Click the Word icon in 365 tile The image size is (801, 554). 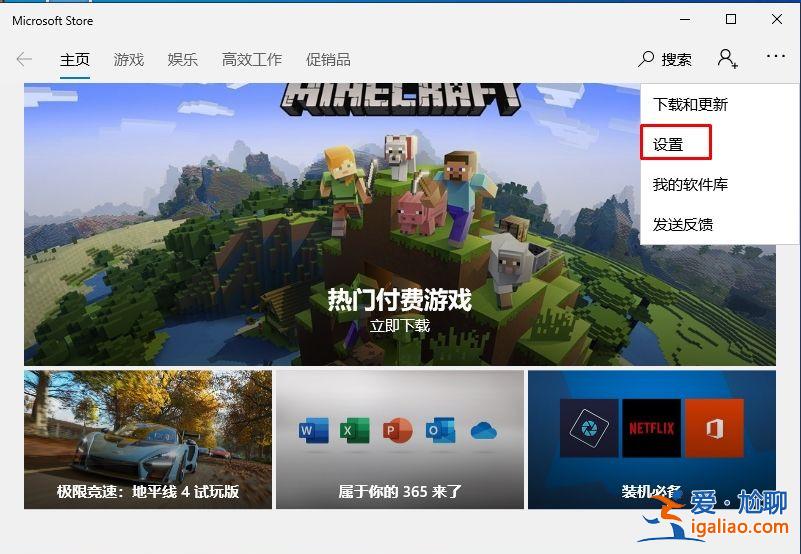pos(314,430)
